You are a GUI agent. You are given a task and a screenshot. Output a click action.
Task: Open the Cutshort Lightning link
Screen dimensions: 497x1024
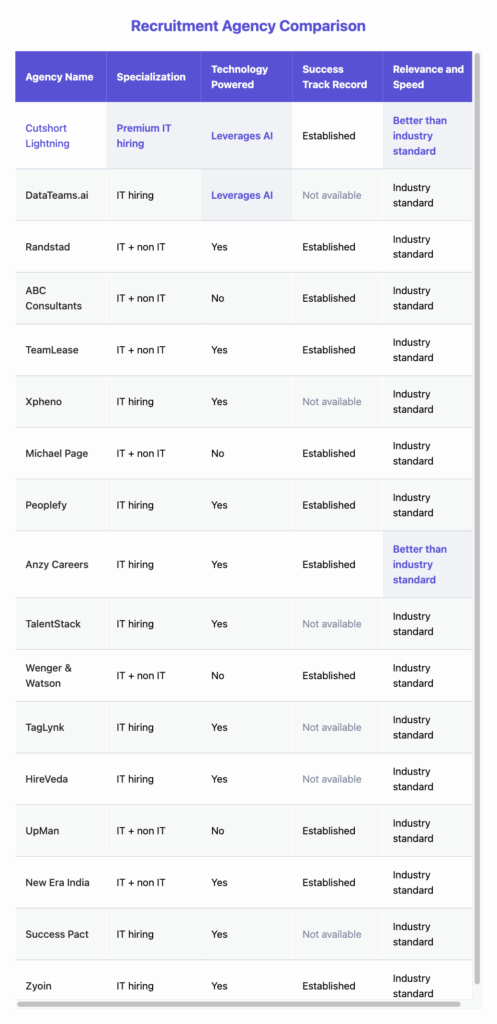tap(48, 136)
